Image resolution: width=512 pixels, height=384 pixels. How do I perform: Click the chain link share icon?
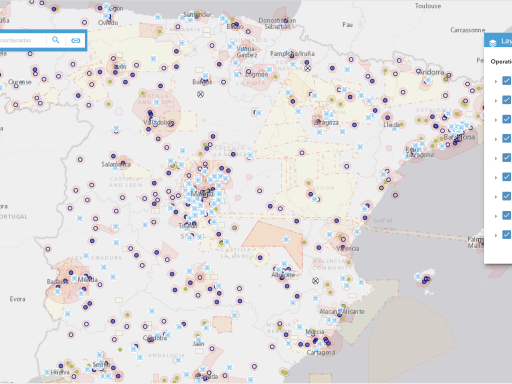pos(76,40)
